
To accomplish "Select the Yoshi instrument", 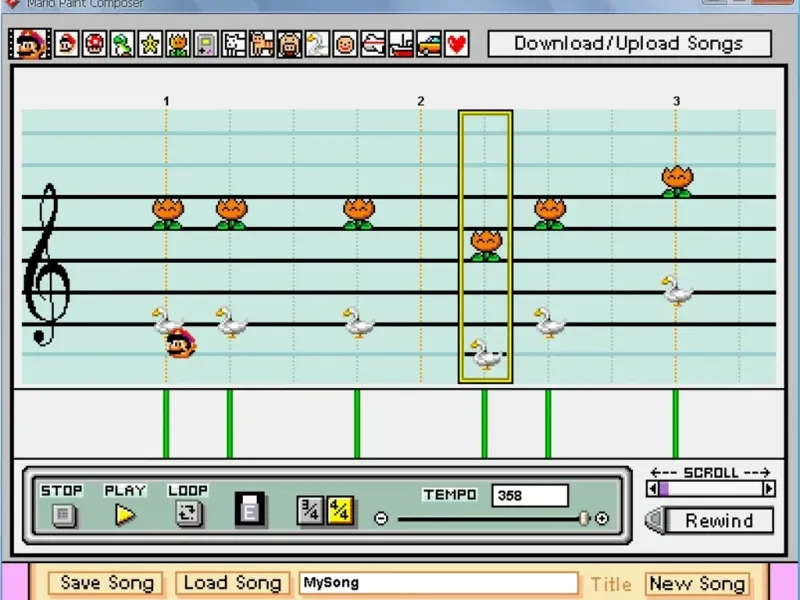I will tap(122, 44).
